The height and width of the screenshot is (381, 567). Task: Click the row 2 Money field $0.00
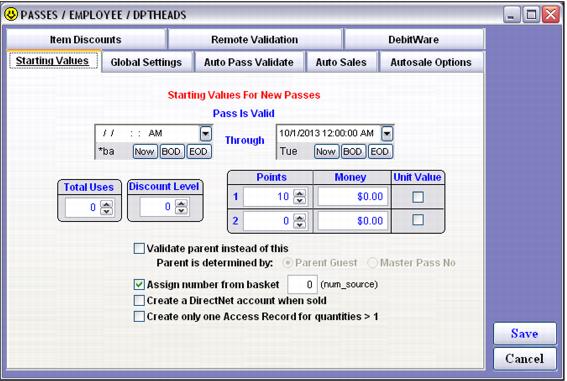click(353, 221)
